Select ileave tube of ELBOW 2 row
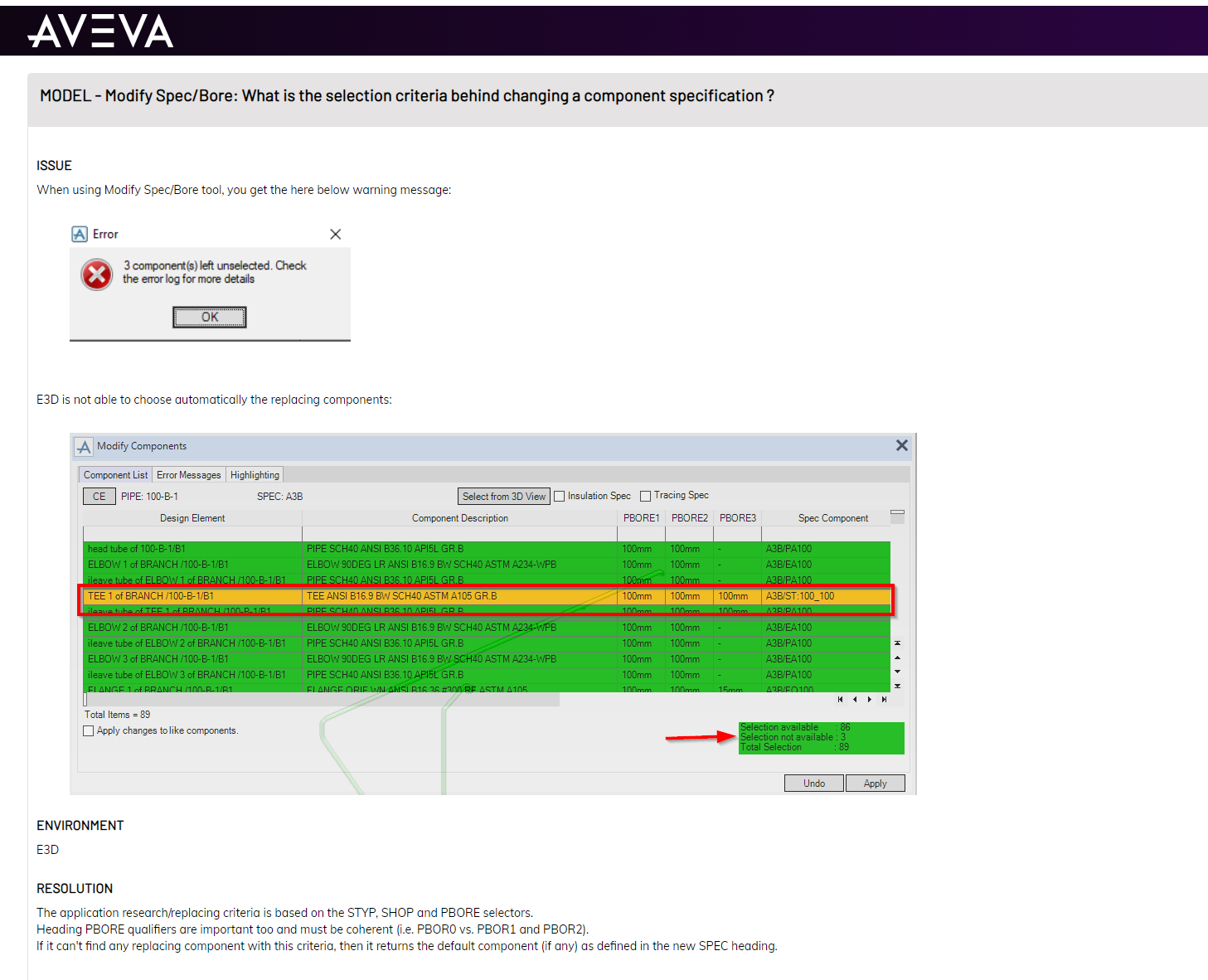 pyautogui.click(x=487, y=643)
